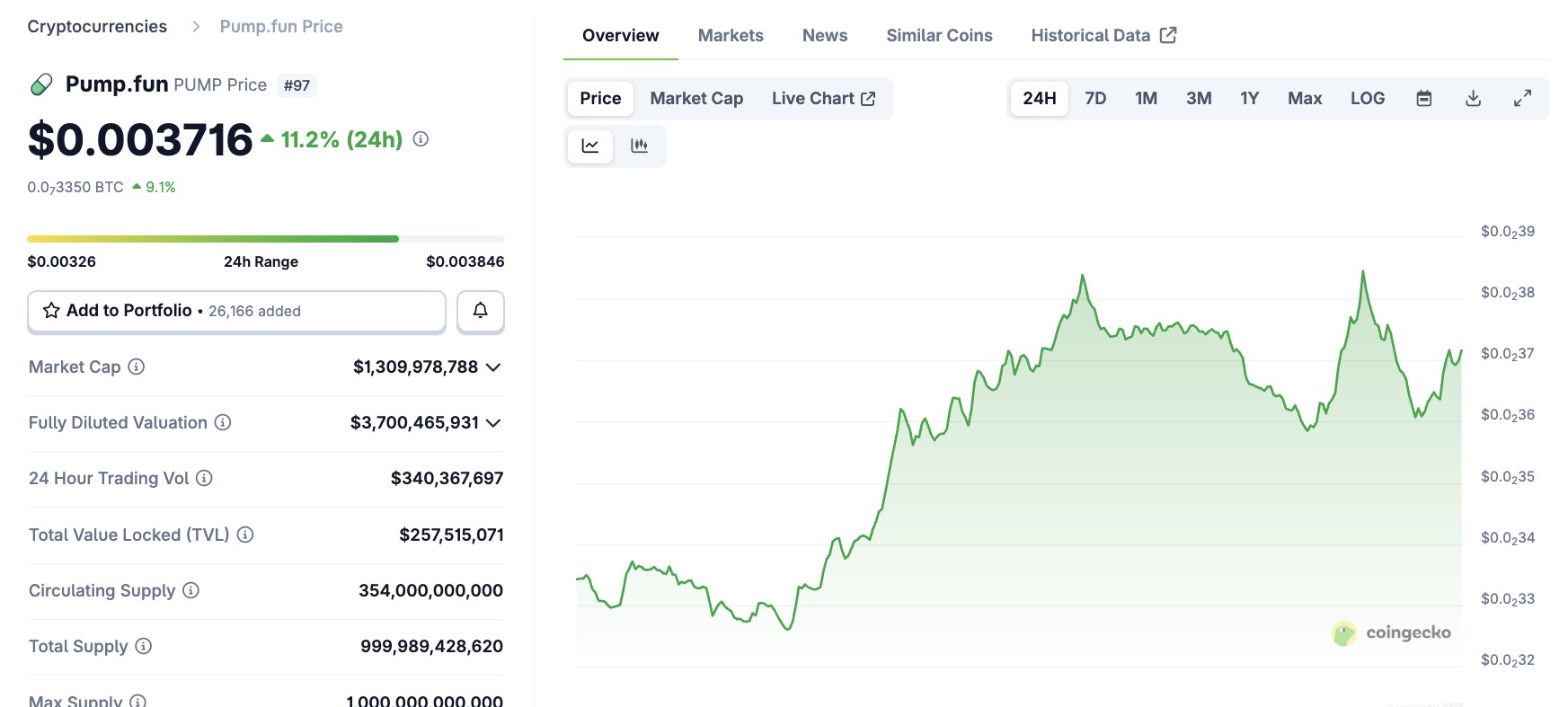Image resolution: width=1568 pixels, height=707 pixels.
Task: Open the Live Chart link
Action: coord(823,99)
